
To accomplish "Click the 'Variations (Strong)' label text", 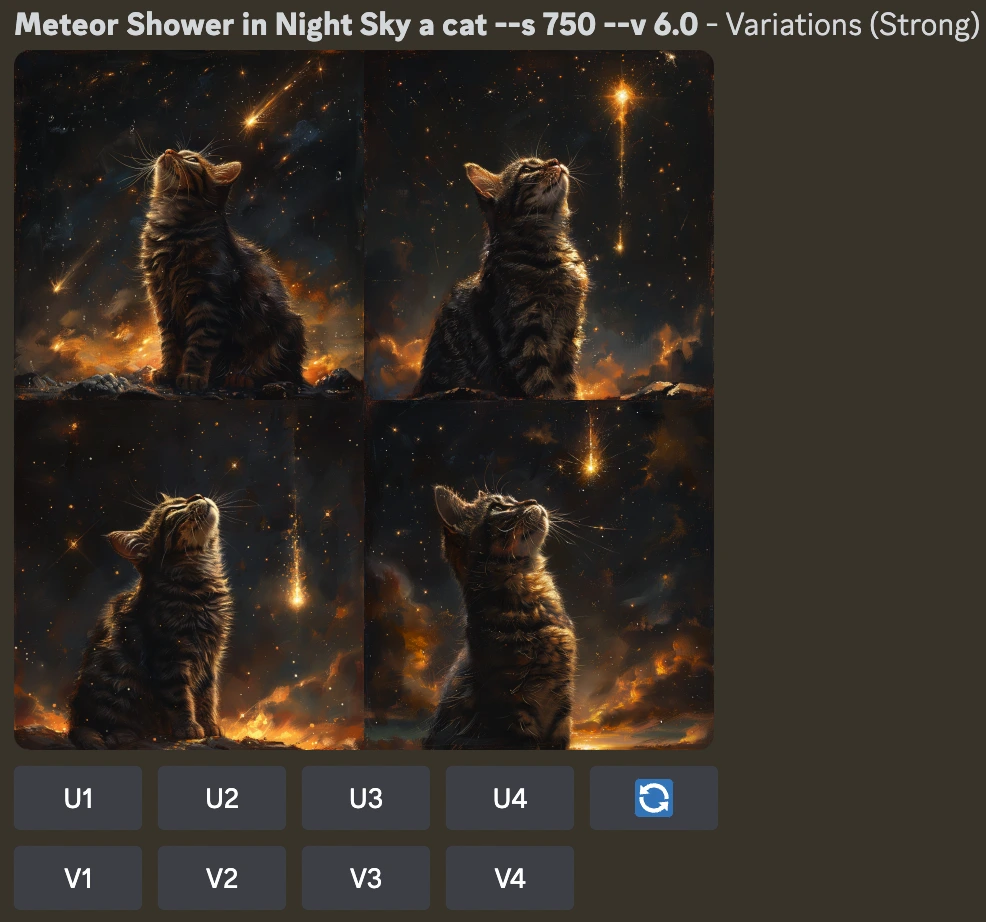I will 853,25.
